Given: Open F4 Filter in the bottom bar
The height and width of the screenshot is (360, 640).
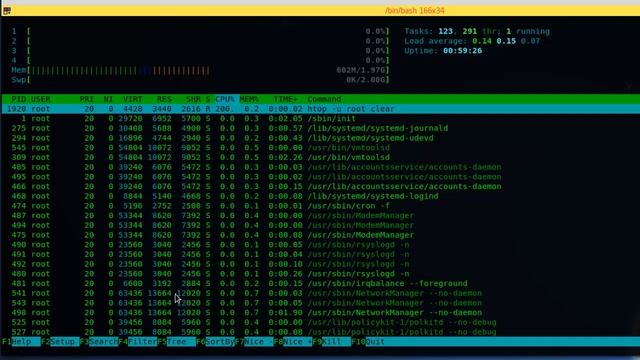Looking at the screenshot, I should [138, 342].
